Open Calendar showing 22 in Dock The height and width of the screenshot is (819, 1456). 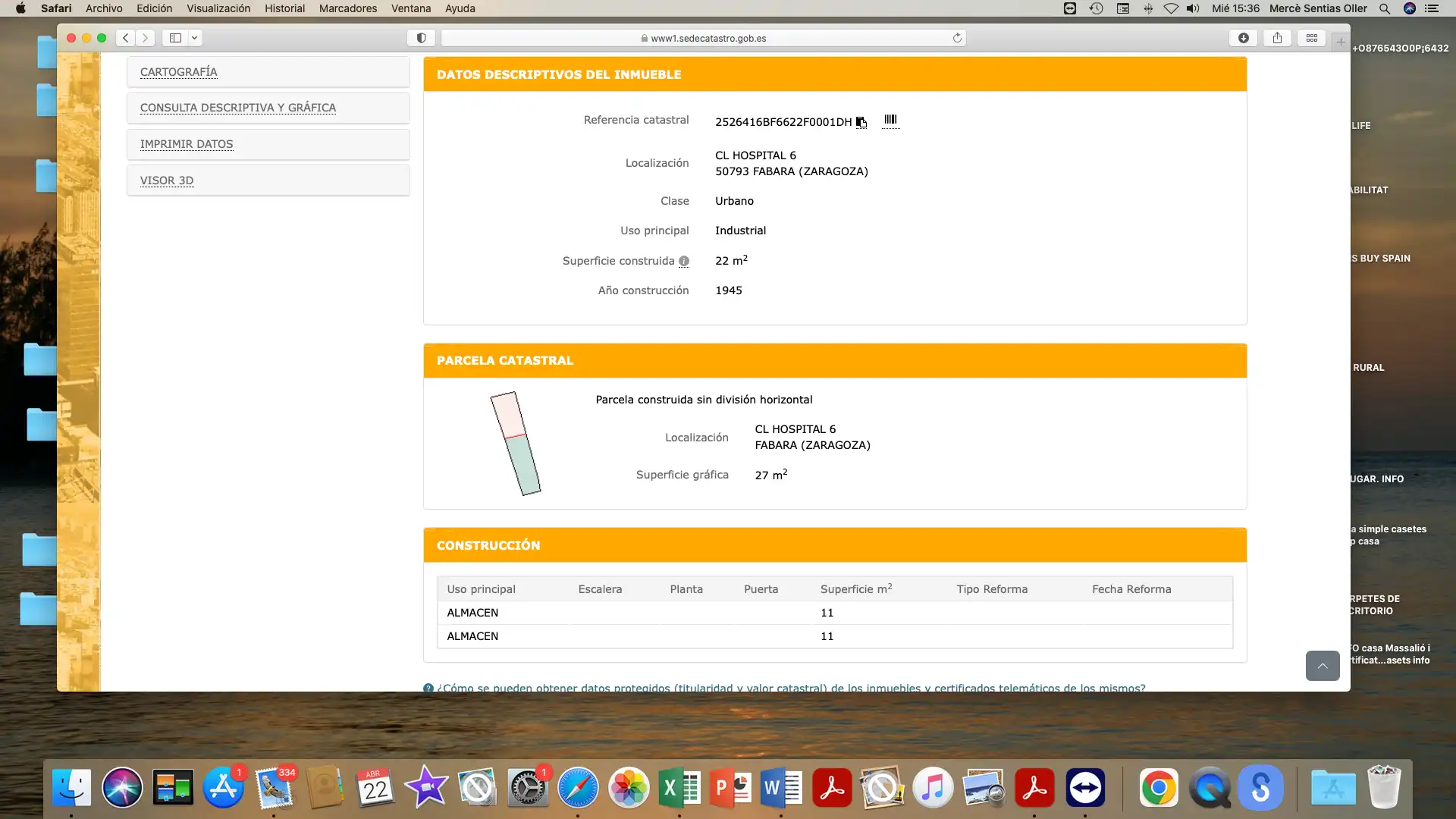(x=375, y=788)
